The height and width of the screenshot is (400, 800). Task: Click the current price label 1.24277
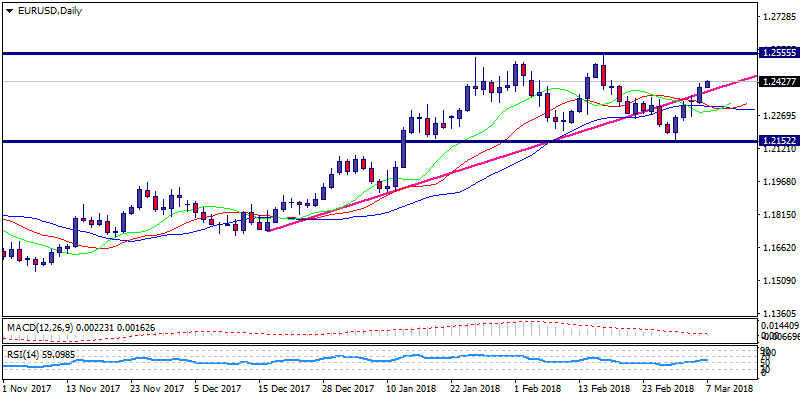click(x=777, y=82)
